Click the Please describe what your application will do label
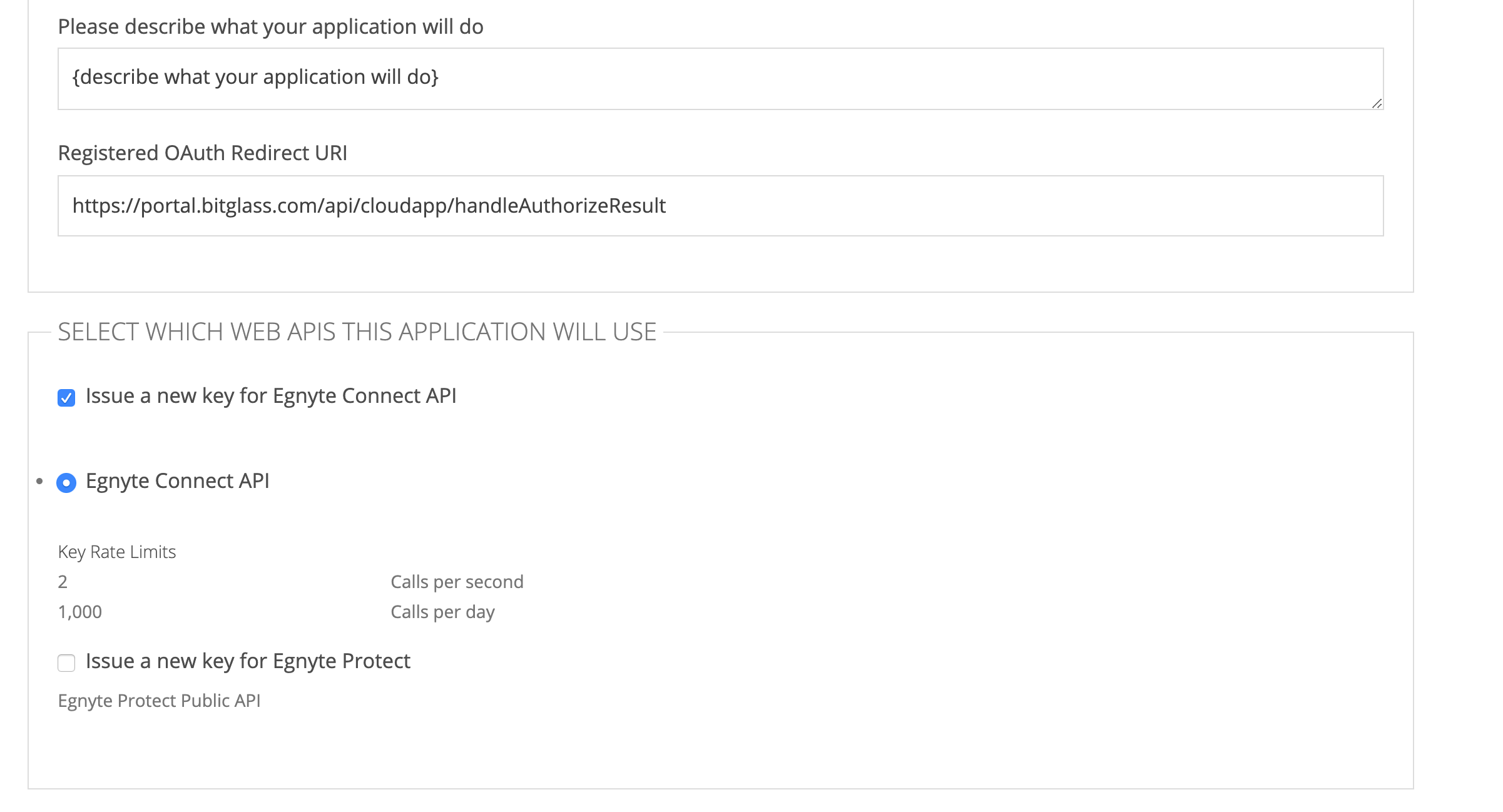This screenshot has width=1503, height=812. [x=271, y=26]
